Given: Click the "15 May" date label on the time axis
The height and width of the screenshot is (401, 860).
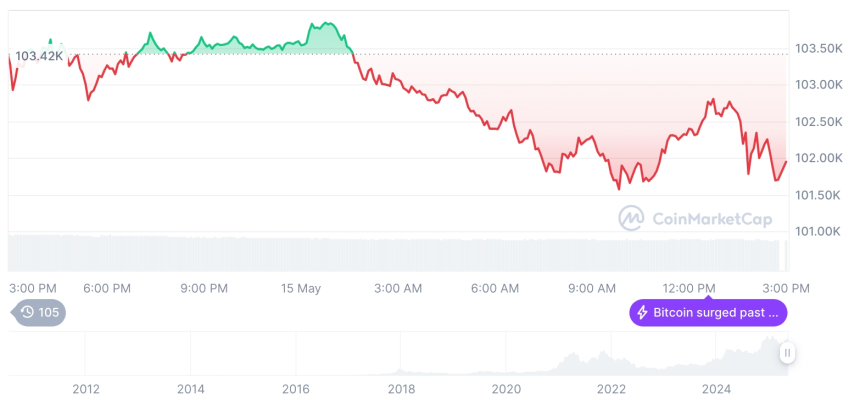Looking at the screenshot, I should coord(301,288).
